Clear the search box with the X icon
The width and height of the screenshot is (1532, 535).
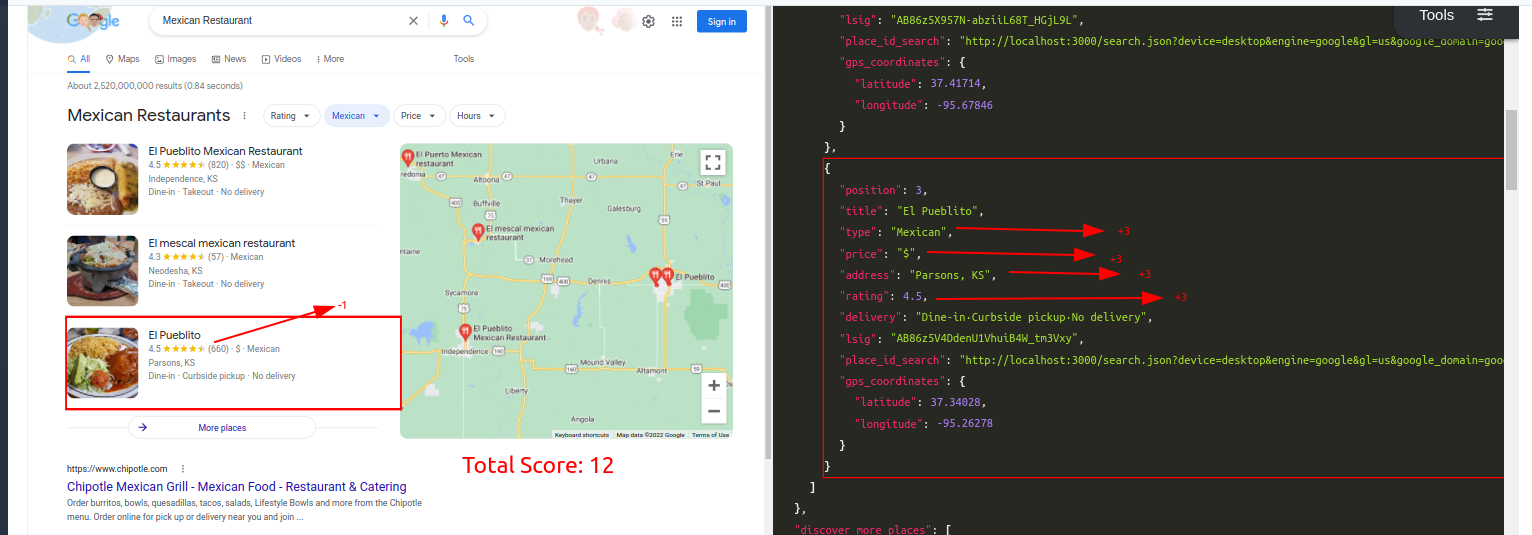tap(414, 20)
